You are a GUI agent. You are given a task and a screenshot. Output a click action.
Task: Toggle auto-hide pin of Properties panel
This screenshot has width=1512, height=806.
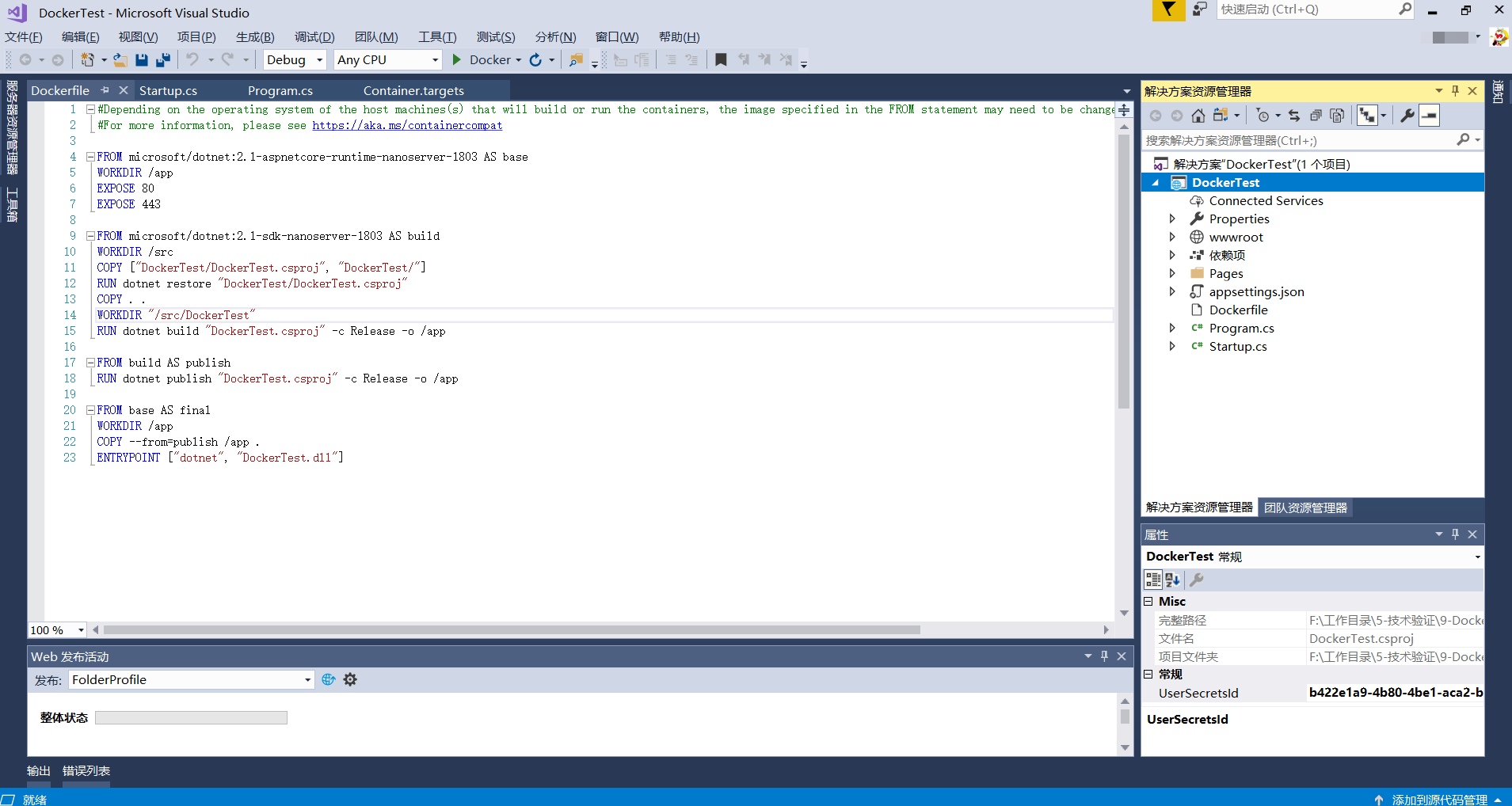[1455, 534]
